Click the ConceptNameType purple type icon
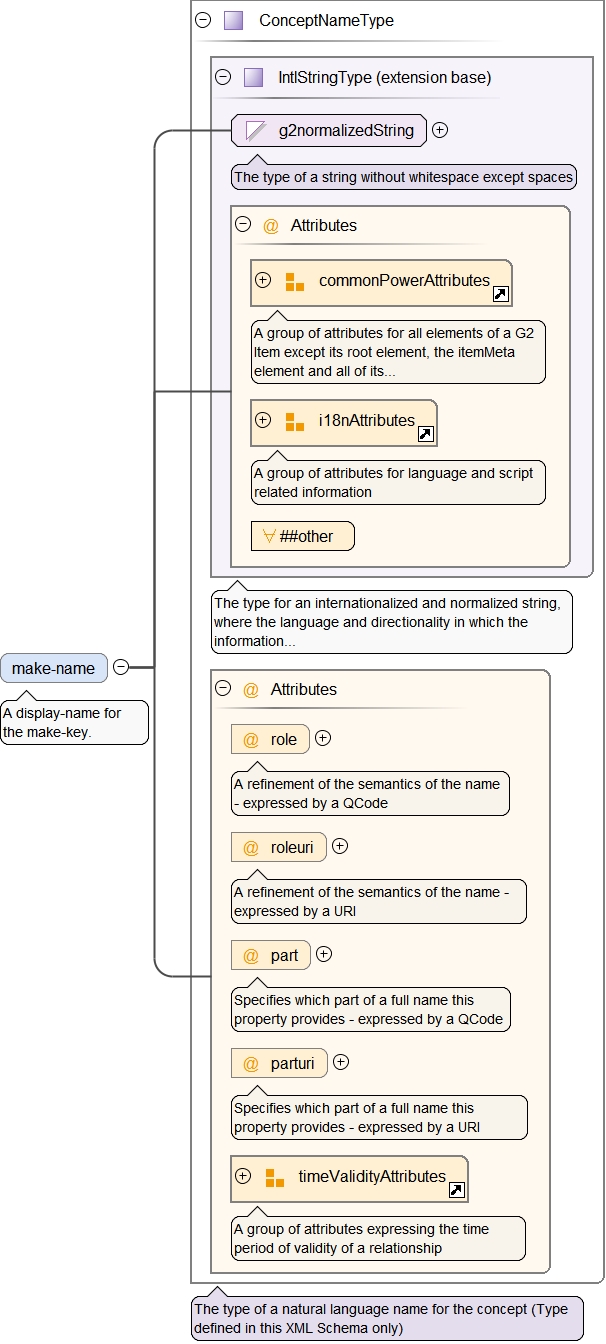Viewport: 606px width, 1344px height. click(233, 20)
